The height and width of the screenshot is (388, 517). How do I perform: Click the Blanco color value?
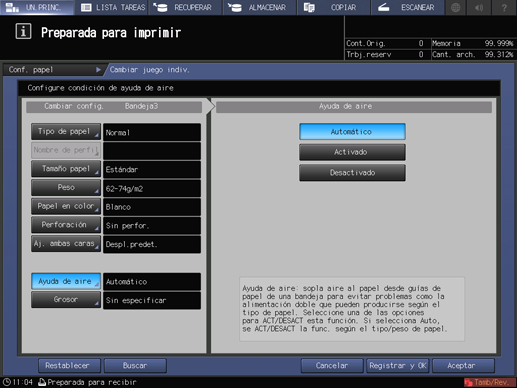152,207
